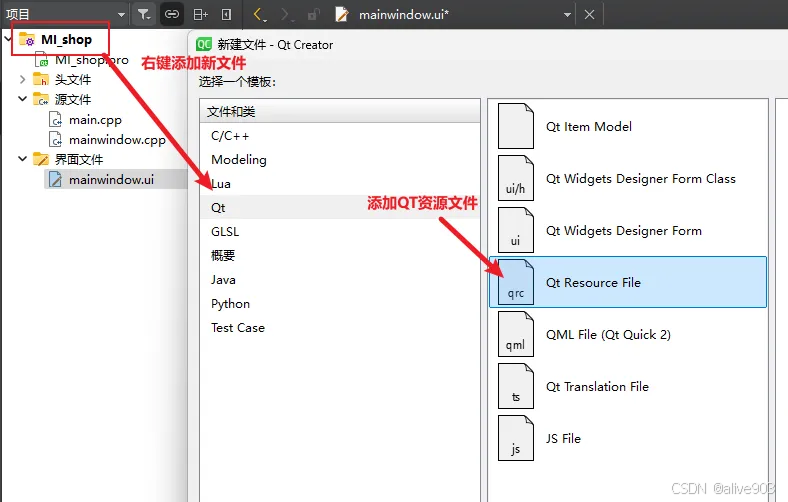
Task: Click the Qt Item Model blank icon
Action: pyautogui.click(x=516, y=126)
